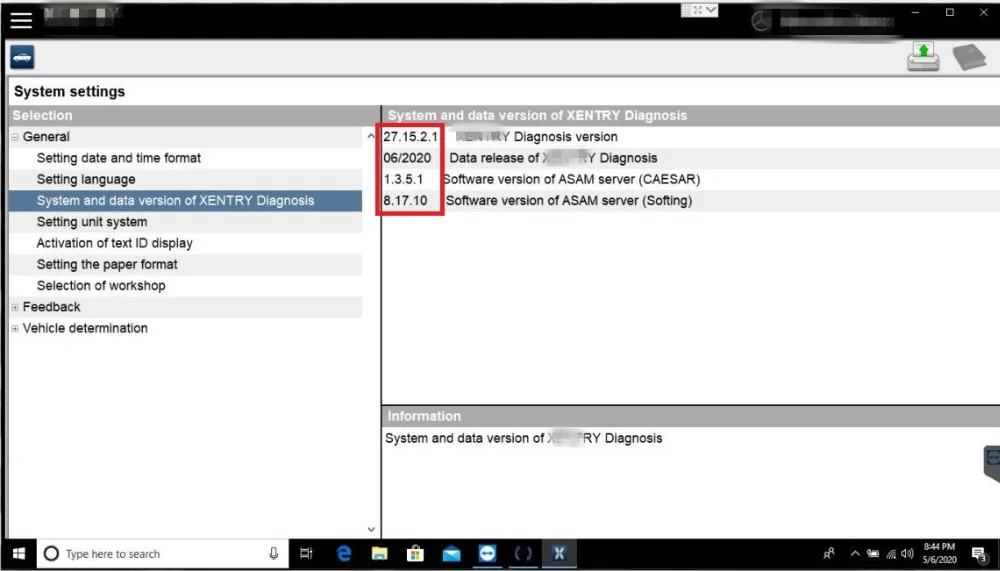This screenshot has width=1000, height=571.
Task: Open TeamViewer from the taskbar
Action: click(x=487, y=554)
